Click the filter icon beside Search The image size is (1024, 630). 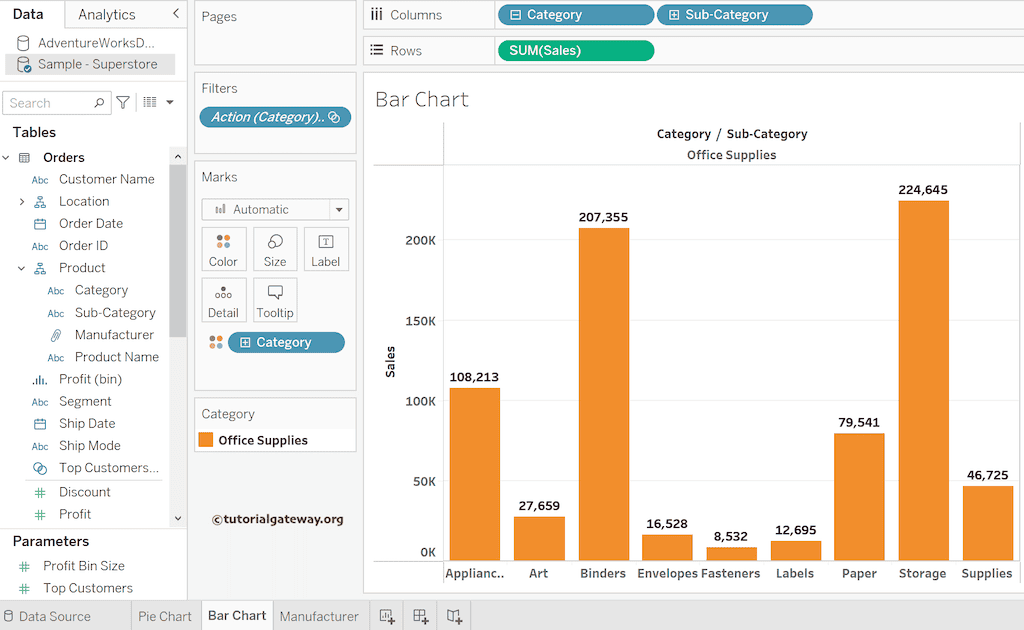123,102
